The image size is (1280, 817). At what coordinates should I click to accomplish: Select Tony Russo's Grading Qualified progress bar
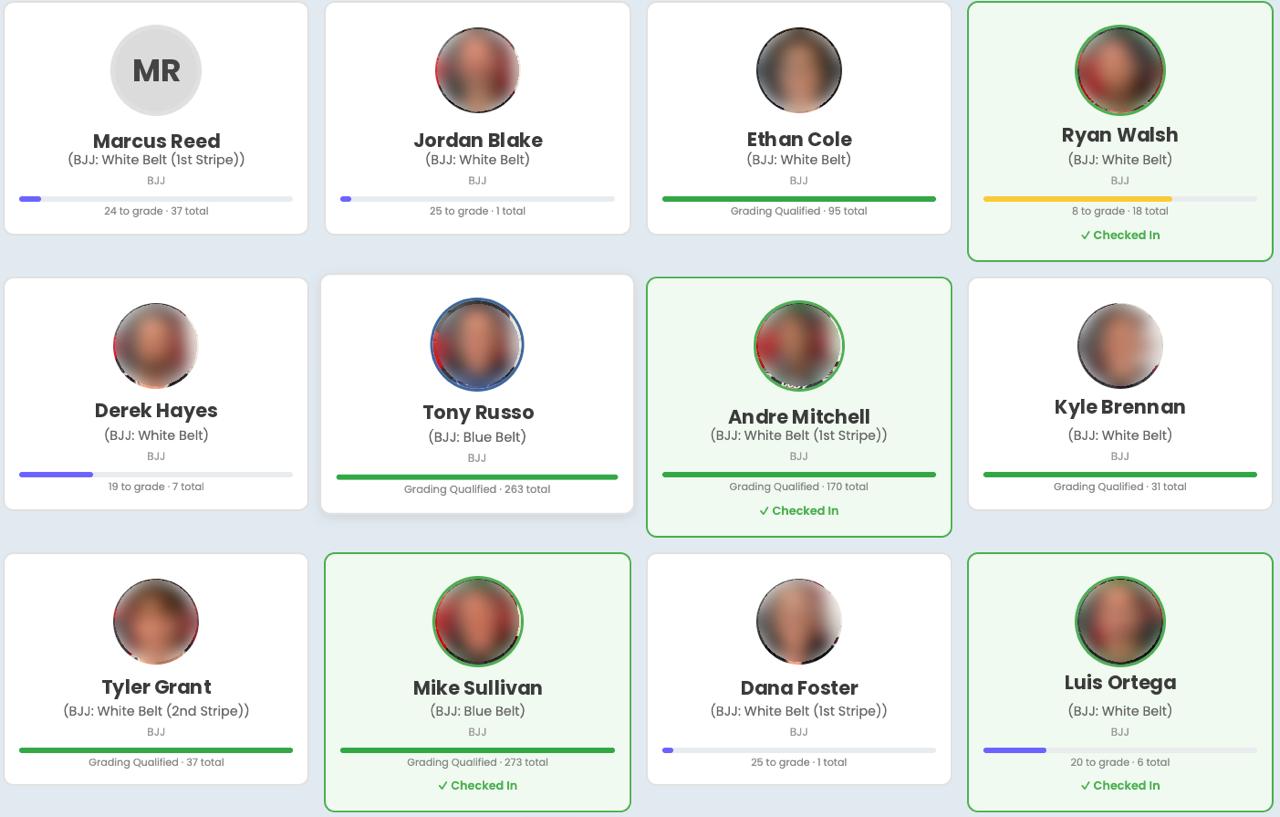click(x=477, y=477)
